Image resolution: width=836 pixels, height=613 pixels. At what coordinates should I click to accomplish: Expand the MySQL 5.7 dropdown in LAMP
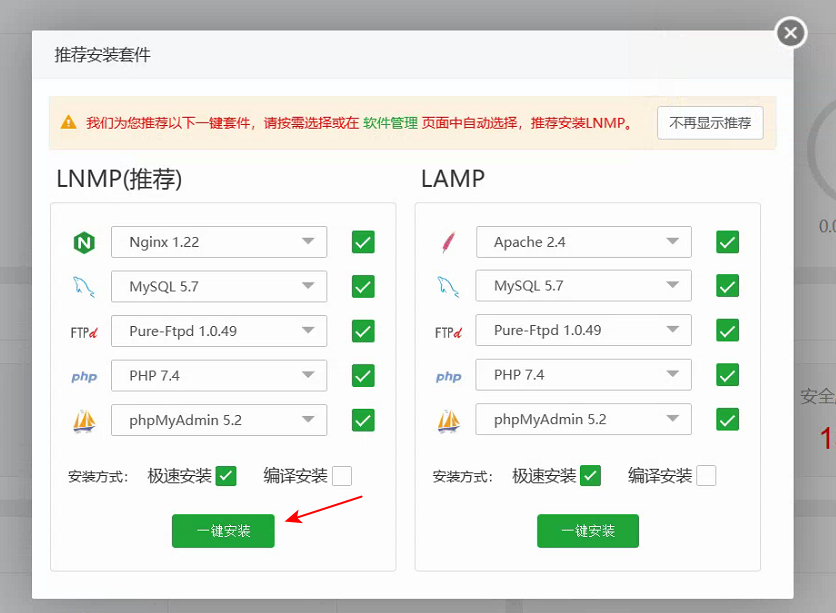[583, 286]
